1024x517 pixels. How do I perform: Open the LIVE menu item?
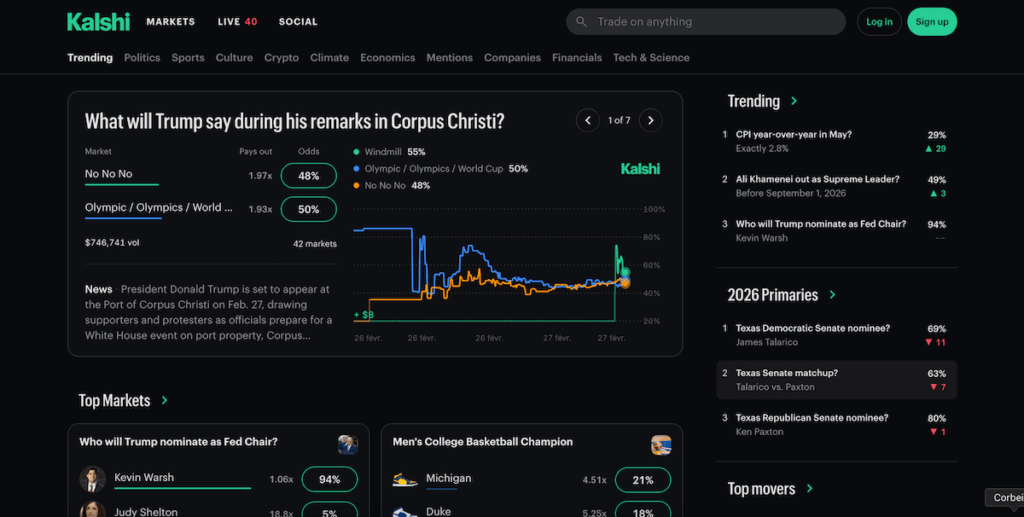237,22
